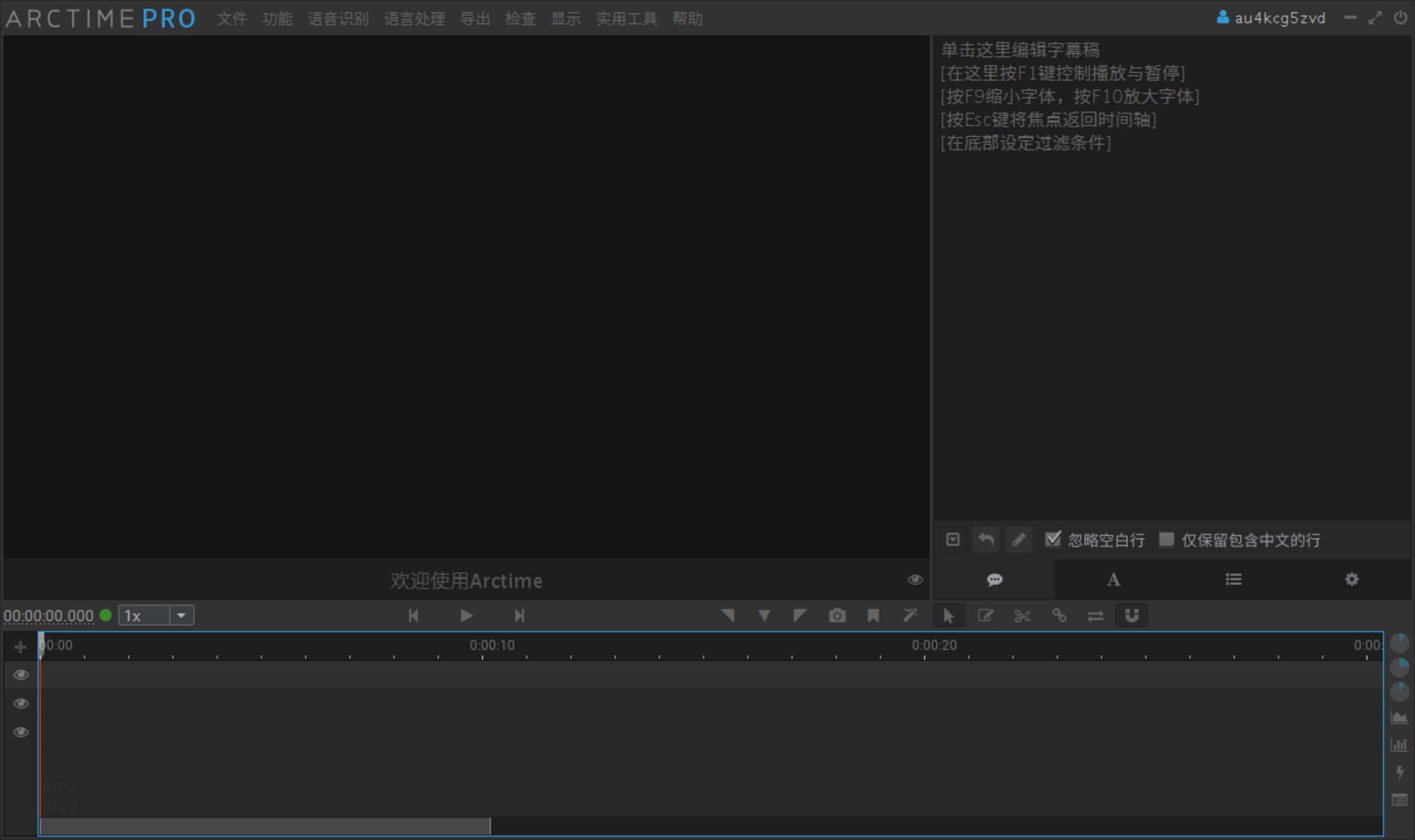Click the bookmark marker icon
The width and height of the screenshot is (1415, 840).
(x=873, y=615)
